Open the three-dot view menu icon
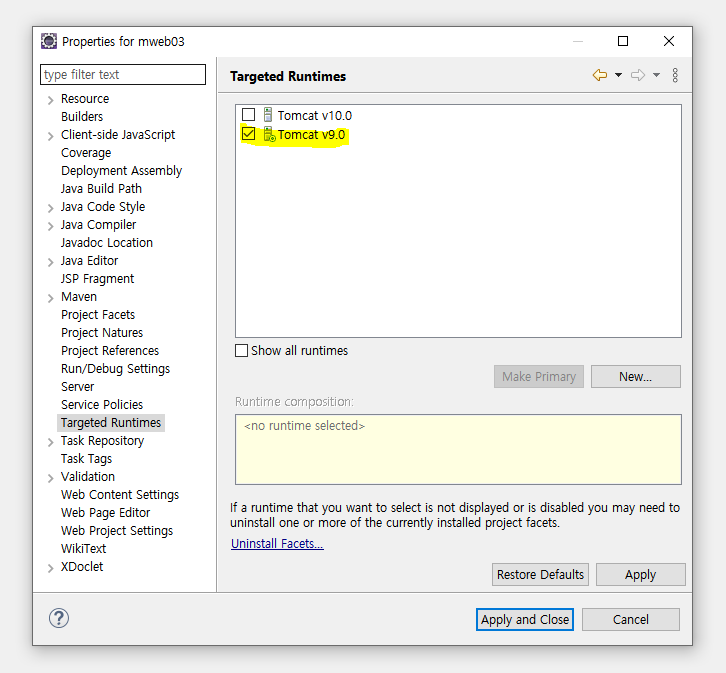726x673 pixels. pyautogui.click(x=675, y=75)
